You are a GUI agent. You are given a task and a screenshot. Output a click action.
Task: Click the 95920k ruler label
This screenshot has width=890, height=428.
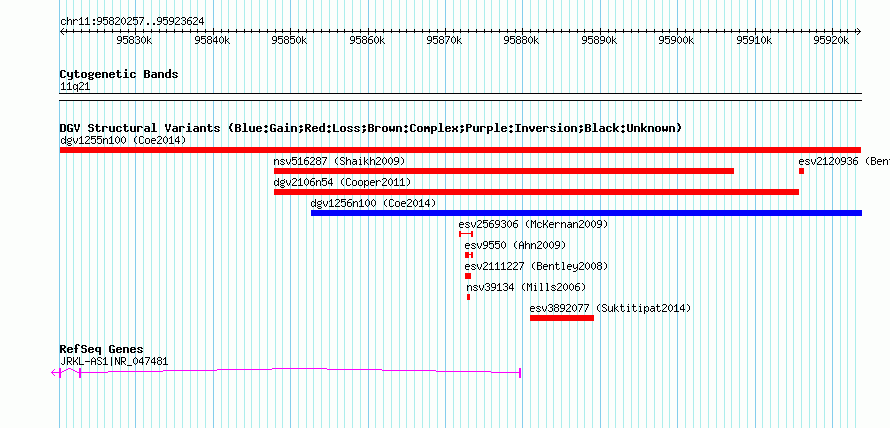click(831, 40)
